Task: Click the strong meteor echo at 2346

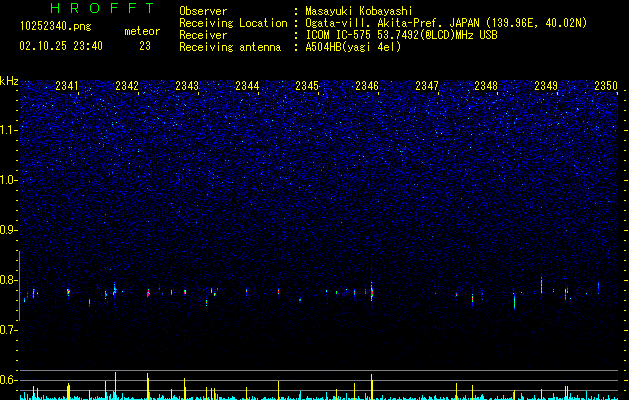Action: point(372,292)
